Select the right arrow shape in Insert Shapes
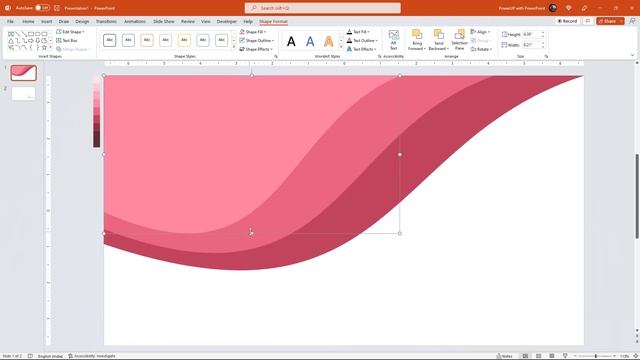The image size is (640, 360). [x=31, y=41]
